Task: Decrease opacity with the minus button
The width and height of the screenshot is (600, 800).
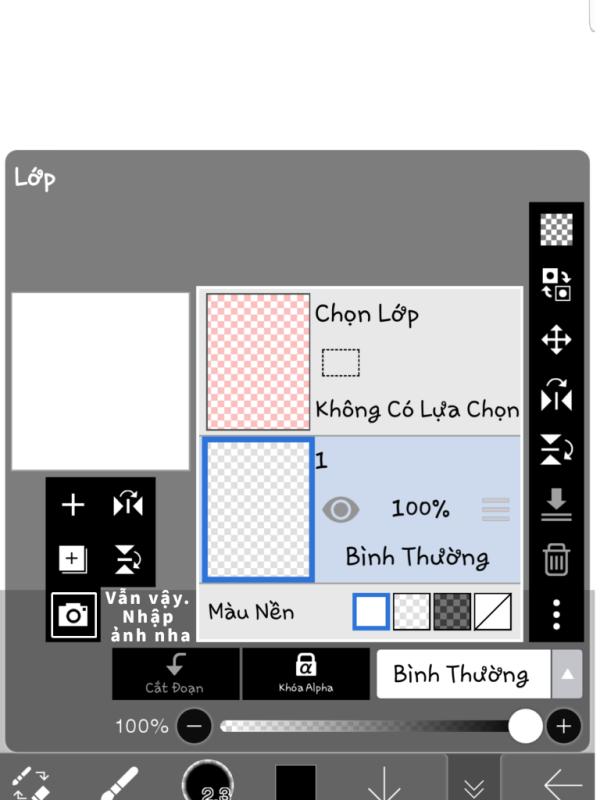Action: (194, 726)
